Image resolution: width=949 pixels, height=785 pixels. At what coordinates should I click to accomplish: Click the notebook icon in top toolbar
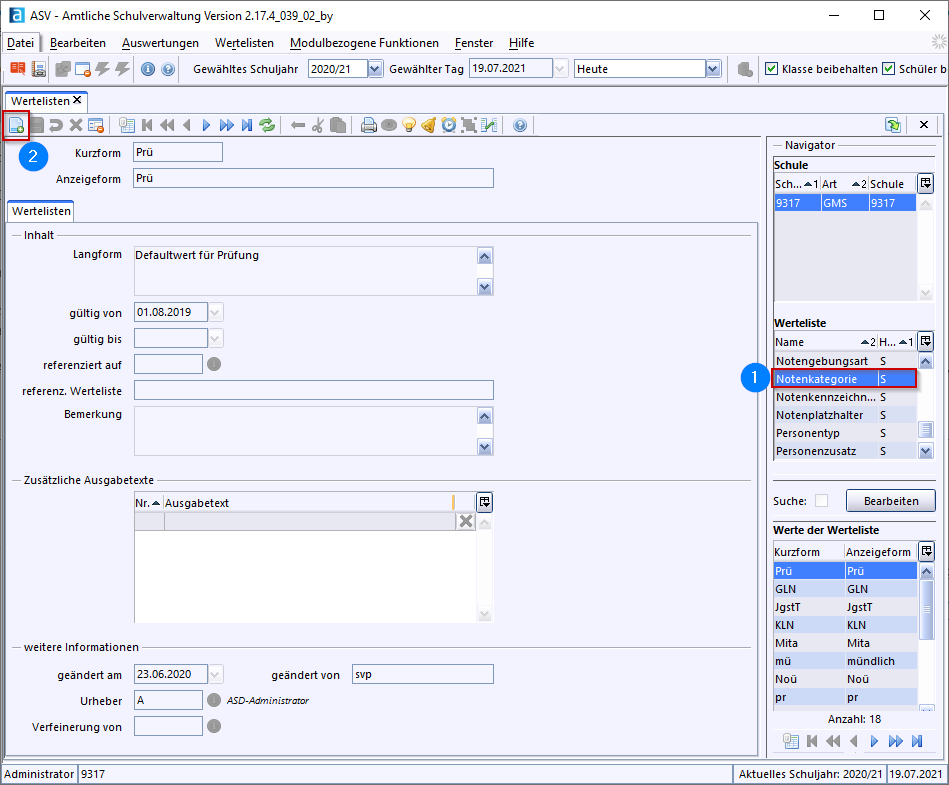pyautogui.click(x=39, y=69)
